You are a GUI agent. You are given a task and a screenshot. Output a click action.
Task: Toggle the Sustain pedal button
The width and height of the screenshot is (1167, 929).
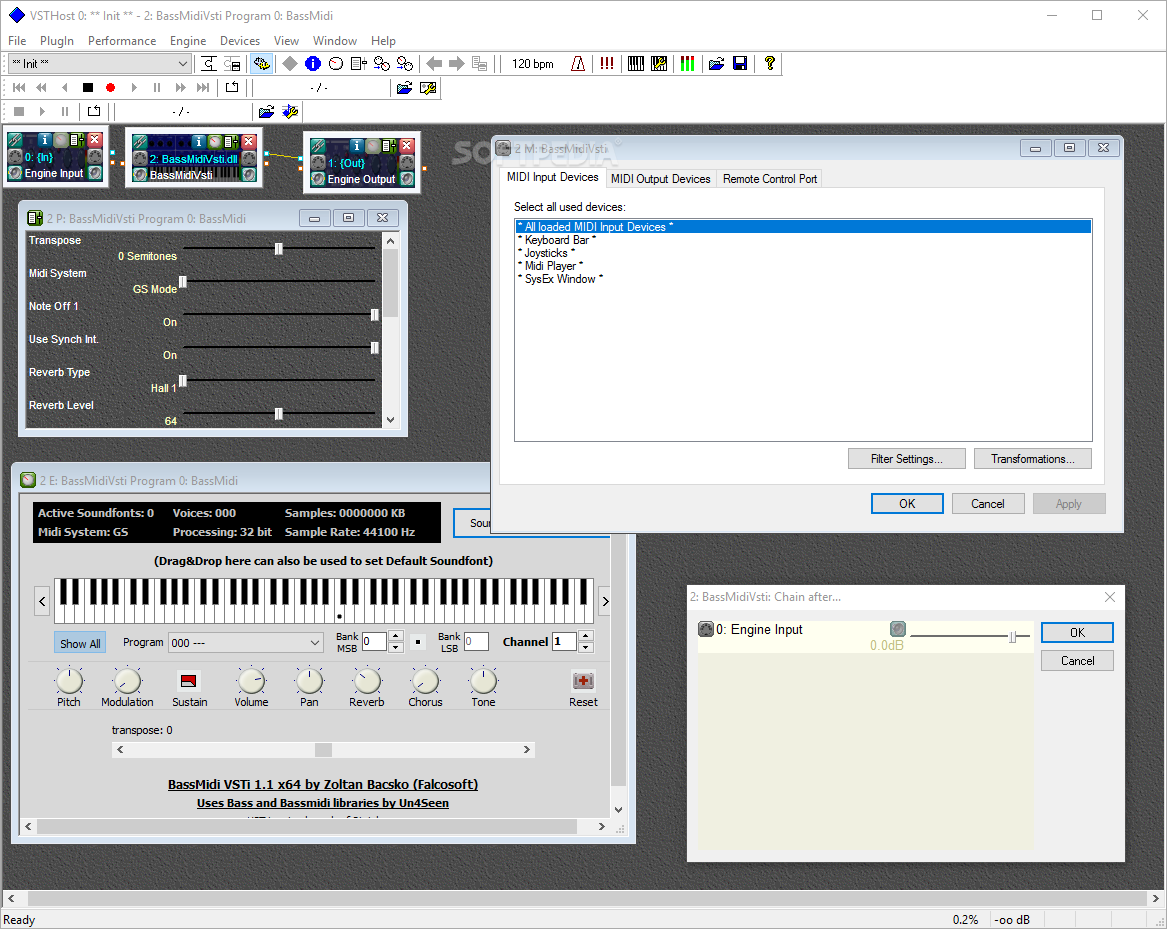188,680
